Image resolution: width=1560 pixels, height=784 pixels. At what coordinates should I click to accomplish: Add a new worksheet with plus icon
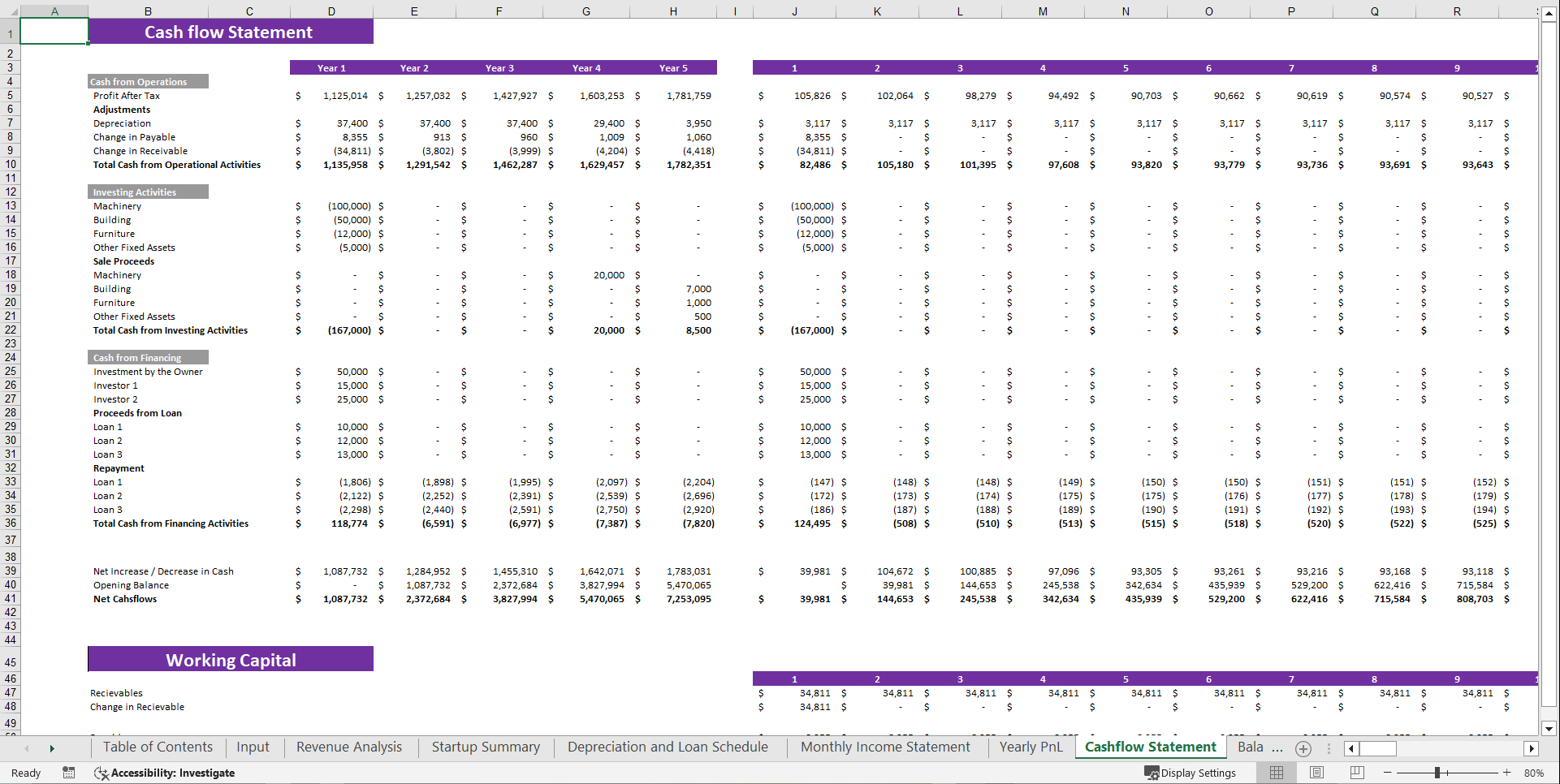(x=1303, y=747)
